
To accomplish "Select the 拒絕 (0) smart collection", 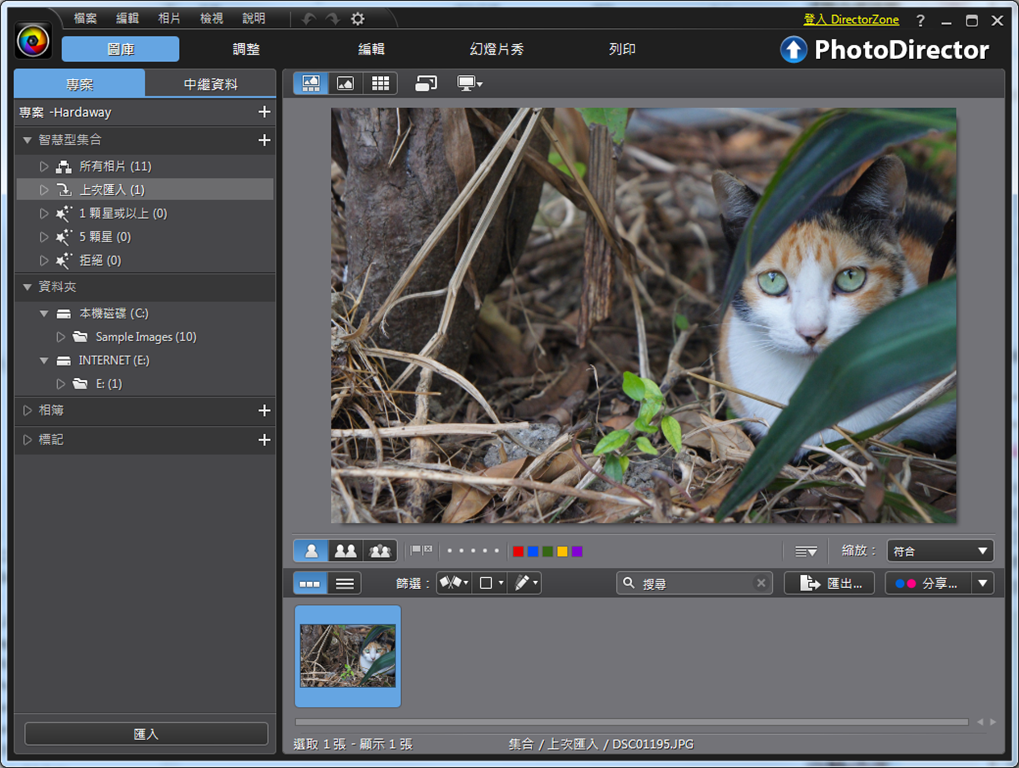I will tap(144, 260).
